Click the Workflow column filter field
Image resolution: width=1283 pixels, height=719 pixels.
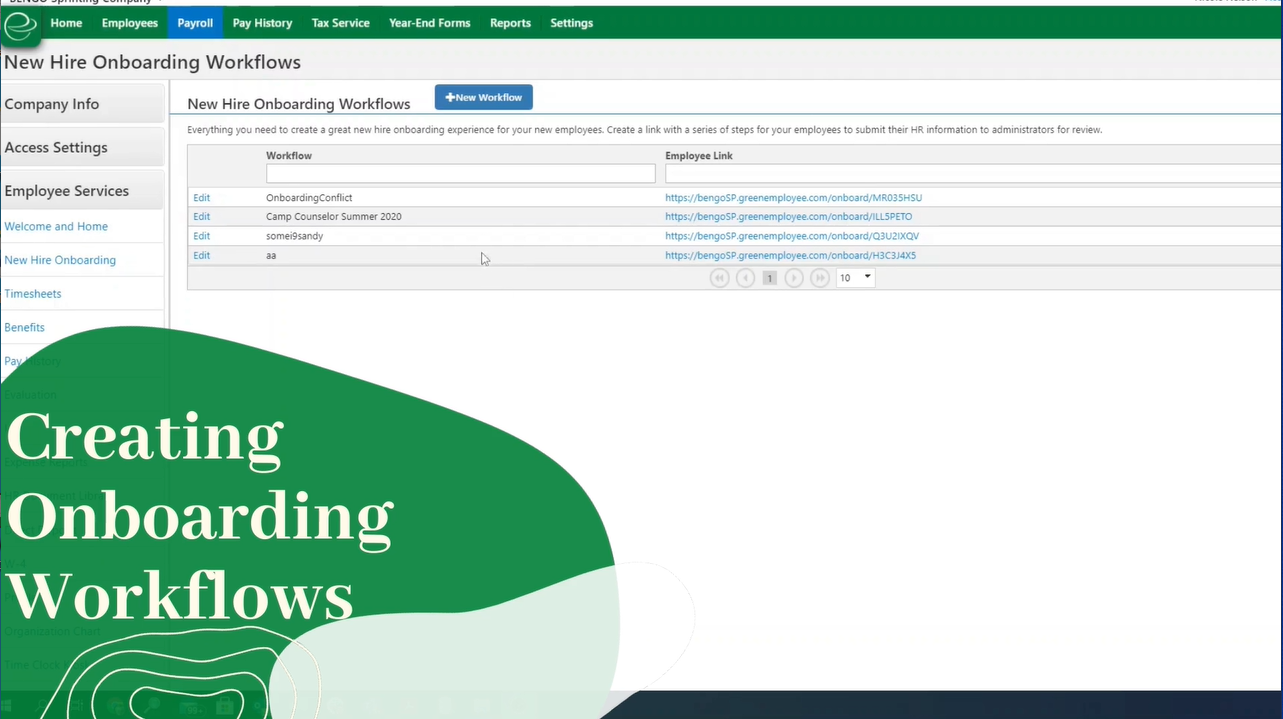click(460, 174)
